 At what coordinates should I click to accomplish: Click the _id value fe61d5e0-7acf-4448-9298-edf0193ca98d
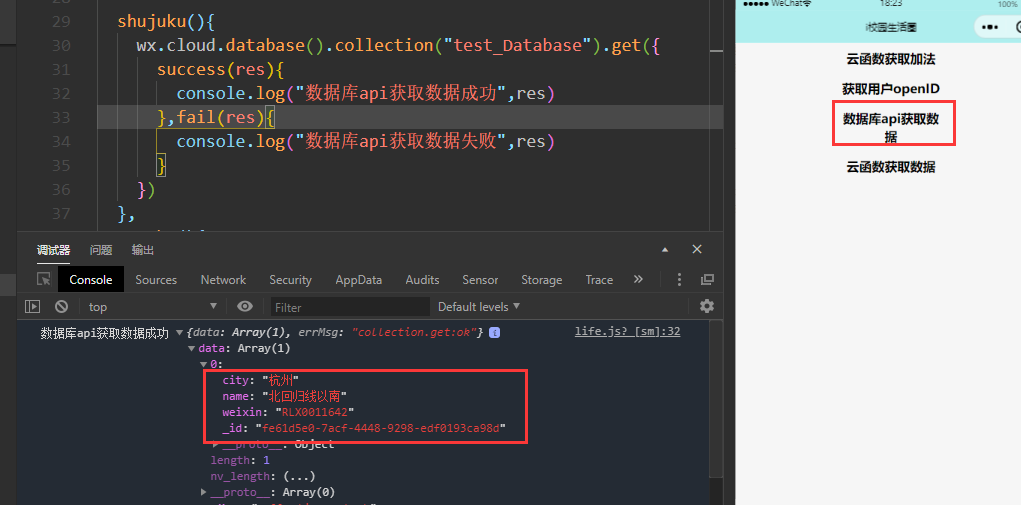(x=380, y=428)
